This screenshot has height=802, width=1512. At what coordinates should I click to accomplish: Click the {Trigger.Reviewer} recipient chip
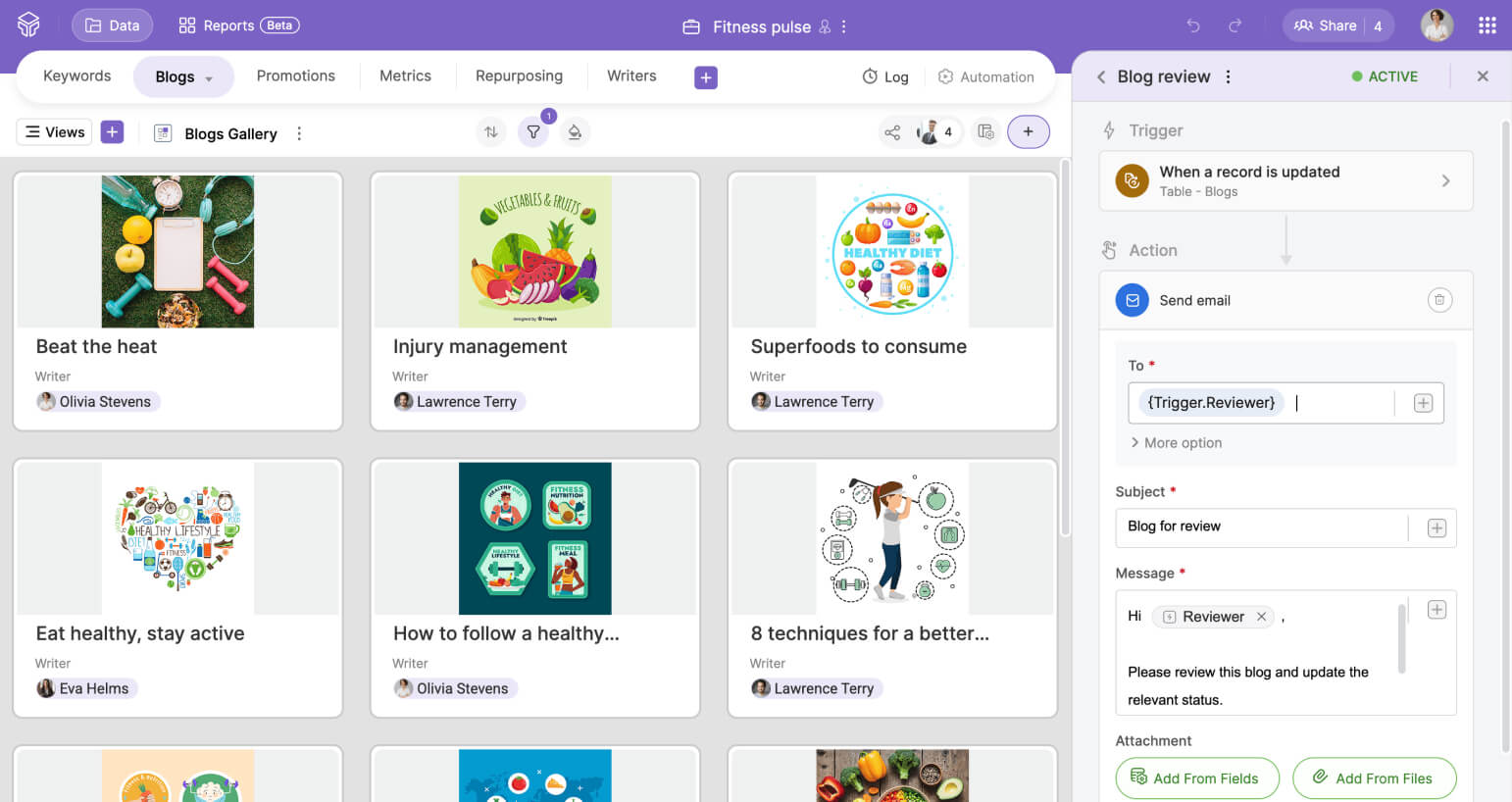(1211, 403)
